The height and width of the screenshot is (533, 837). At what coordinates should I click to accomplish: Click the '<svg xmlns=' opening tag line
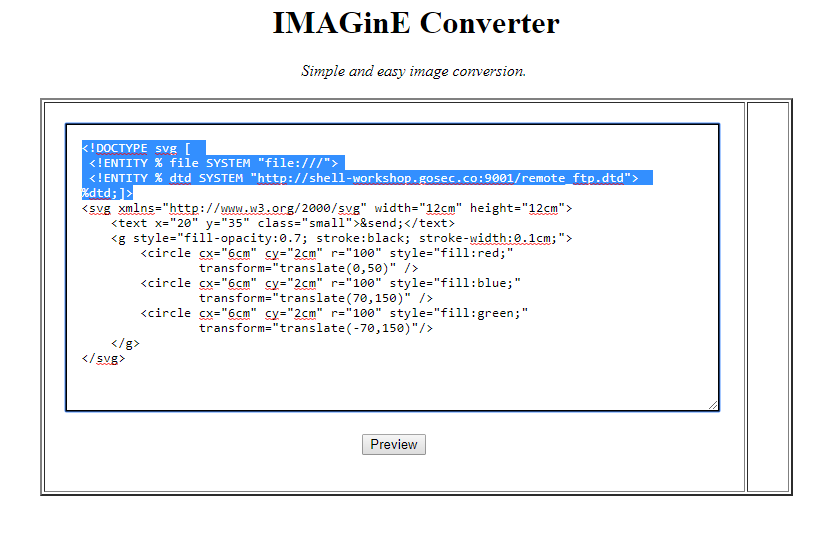(327, 208)
